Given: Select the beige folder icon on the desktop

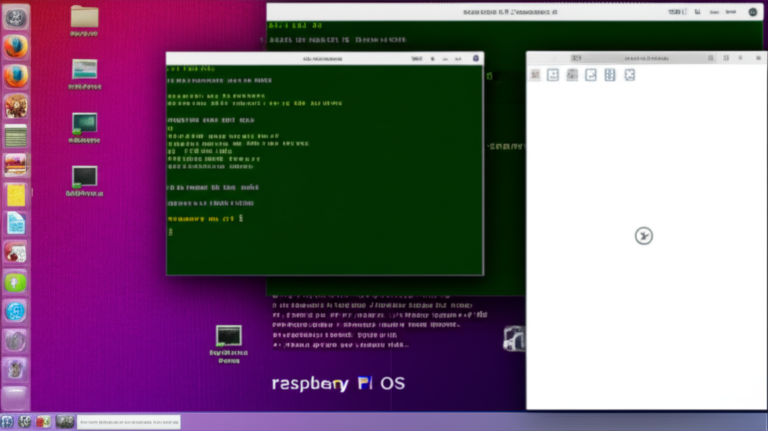Looking at the screenshot, I should pos(84,17).
